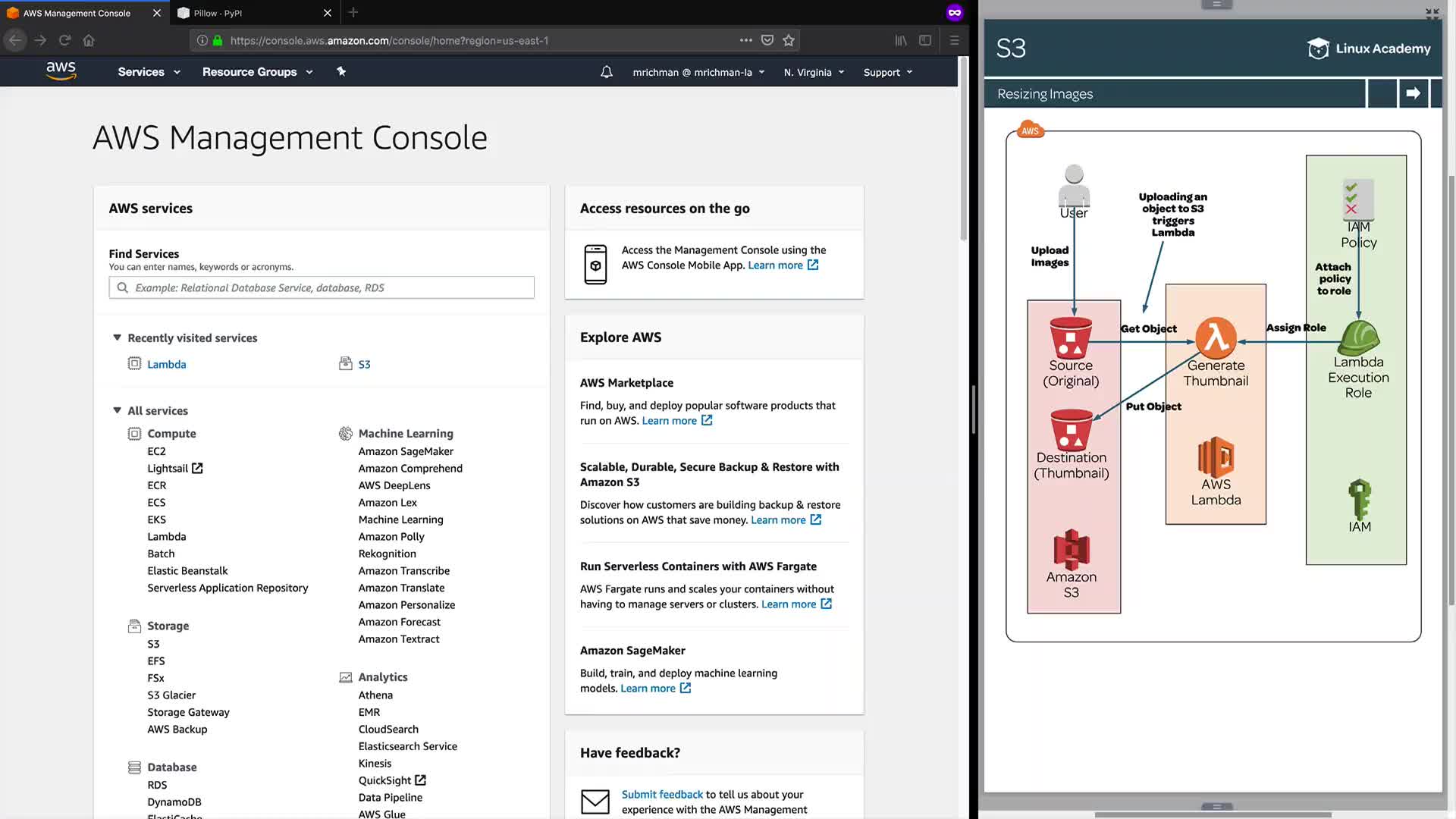Open the Firefox library icon

(x=900, y=40)
